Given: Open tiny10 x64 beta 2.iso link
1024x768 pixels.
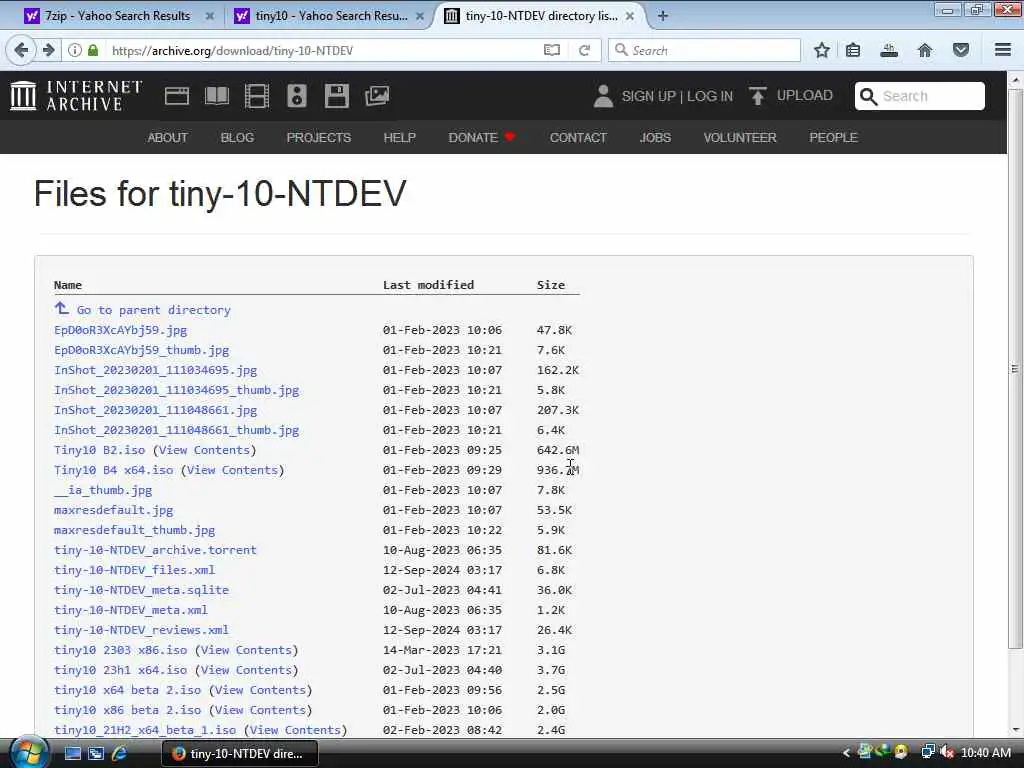Looking at the screenshot, I should (127, 690).
